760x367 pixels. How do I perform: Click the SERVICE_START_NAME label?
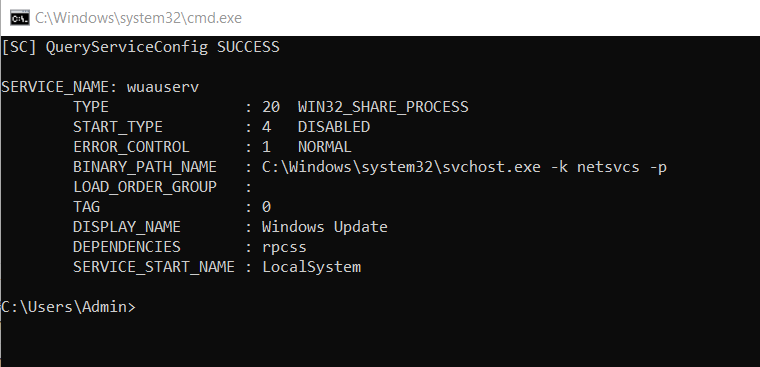(154, 267)
